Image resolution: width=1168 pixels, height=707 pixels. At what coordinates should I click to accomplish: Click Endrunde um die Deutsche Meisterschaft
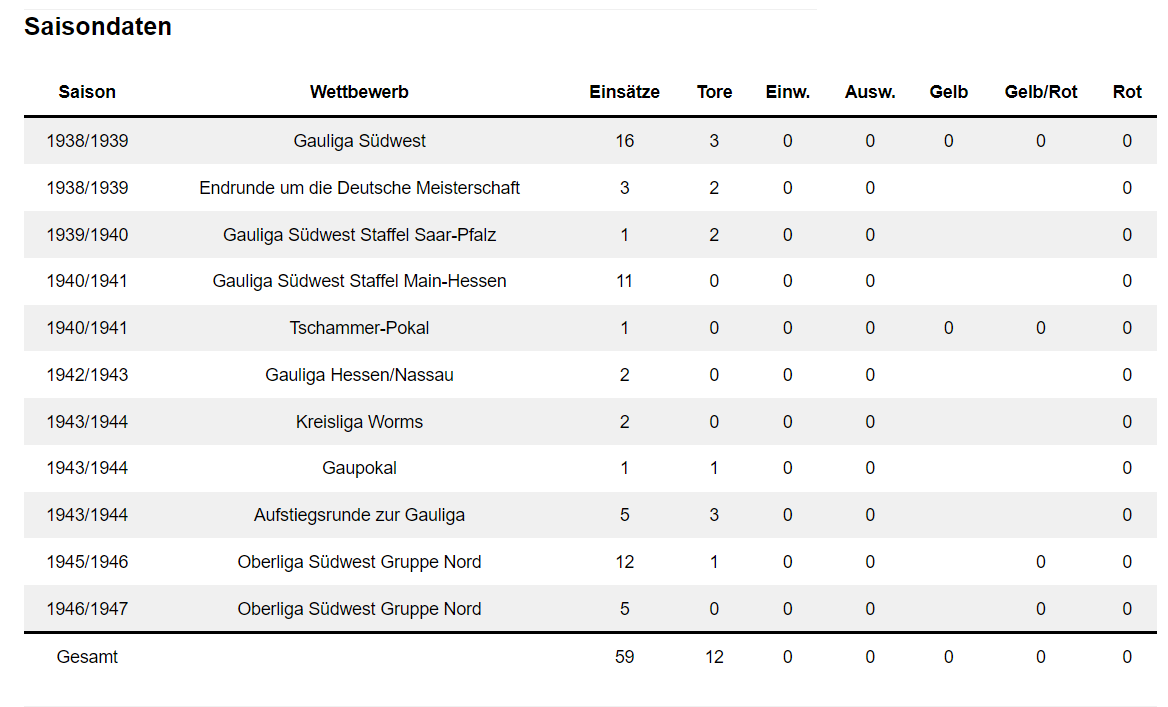(359, 188)
